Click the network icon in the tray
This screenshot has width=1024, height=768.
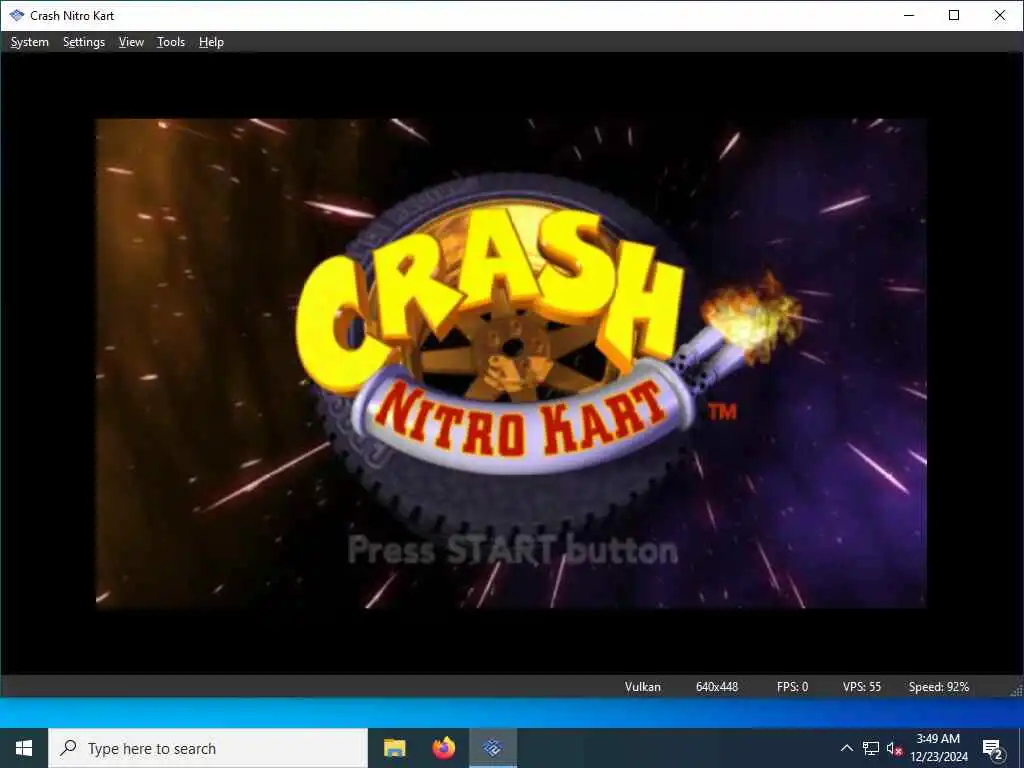pyautogui.click(x=871, y=748)
